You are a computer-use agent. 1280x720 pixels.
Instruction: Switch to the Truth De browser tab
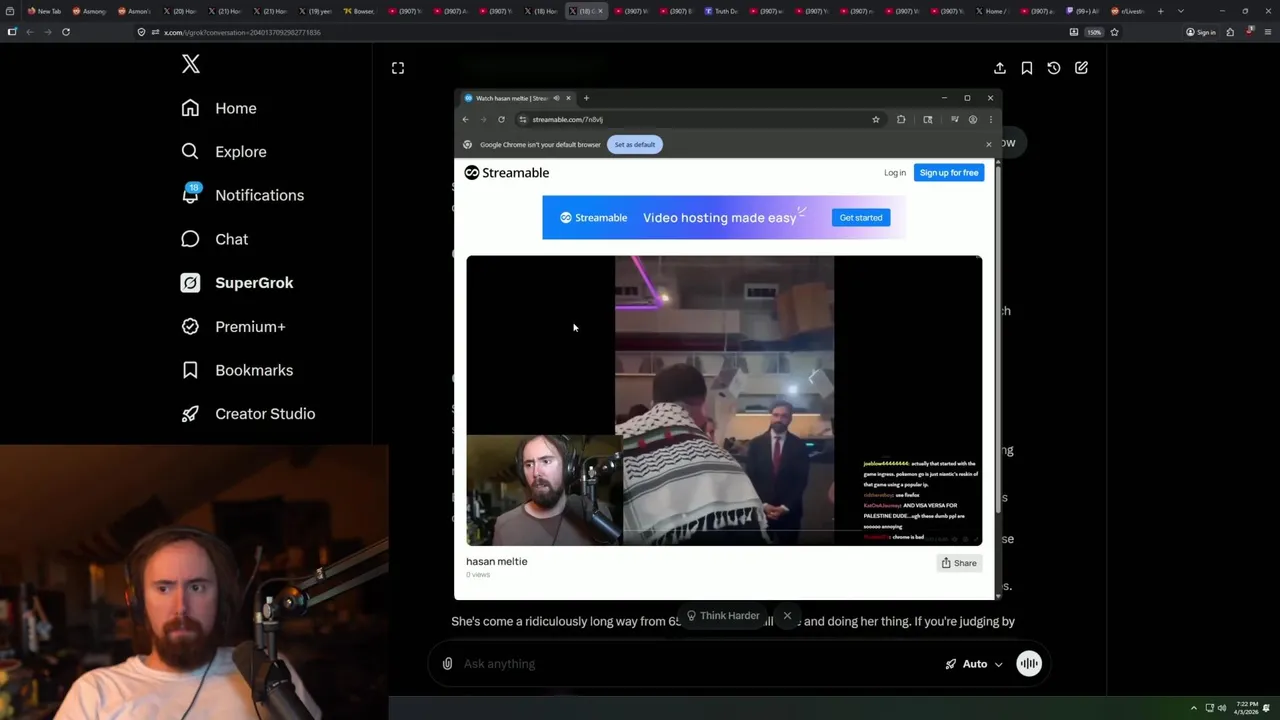(720, 11)
